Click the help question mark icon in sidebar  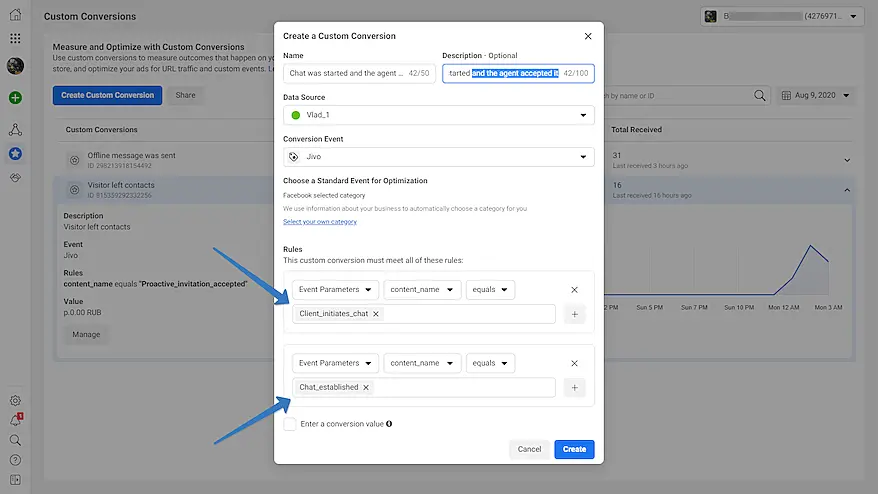(x=15, y=460)
